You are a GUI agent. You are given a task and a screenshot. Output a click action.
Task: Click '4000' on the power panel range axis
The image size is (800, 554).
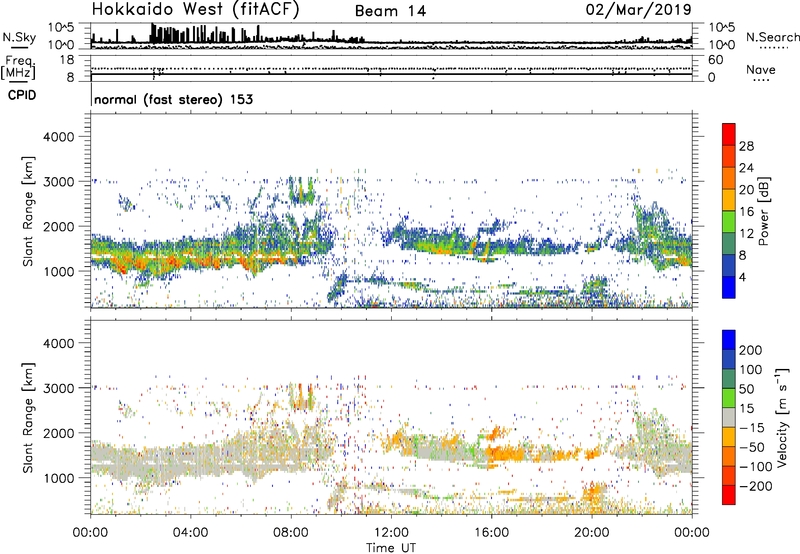click(58, 137)
